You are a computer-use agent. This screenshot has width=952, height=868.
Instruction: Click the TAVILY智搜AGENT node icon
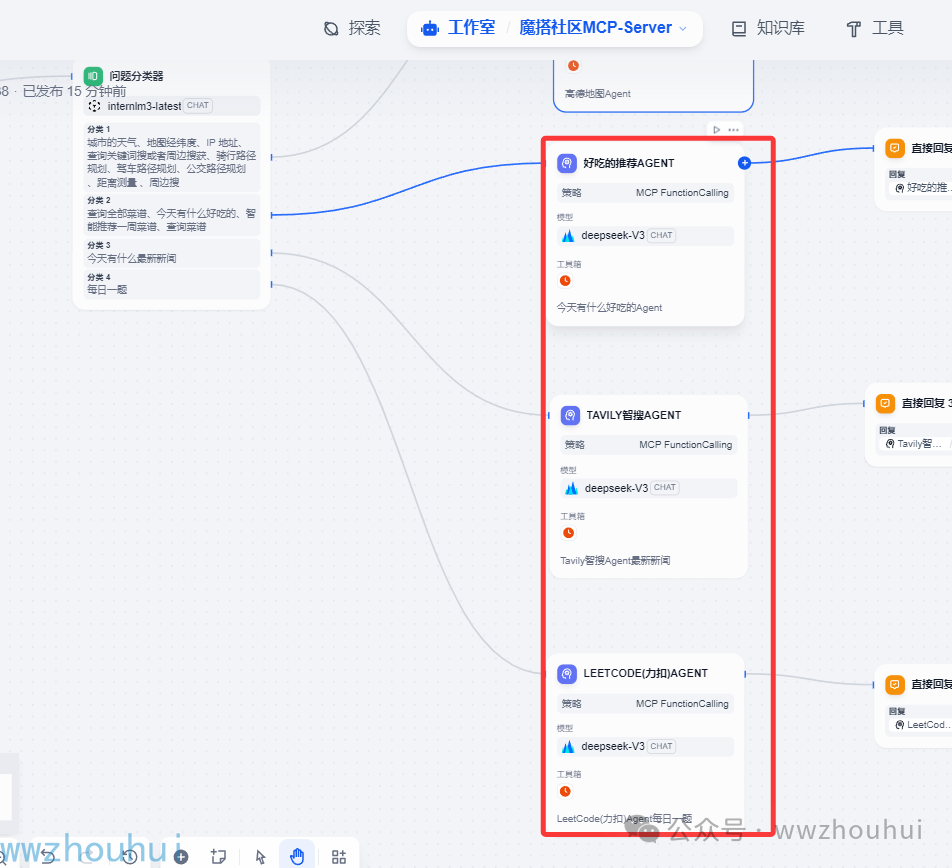point(570,415)
